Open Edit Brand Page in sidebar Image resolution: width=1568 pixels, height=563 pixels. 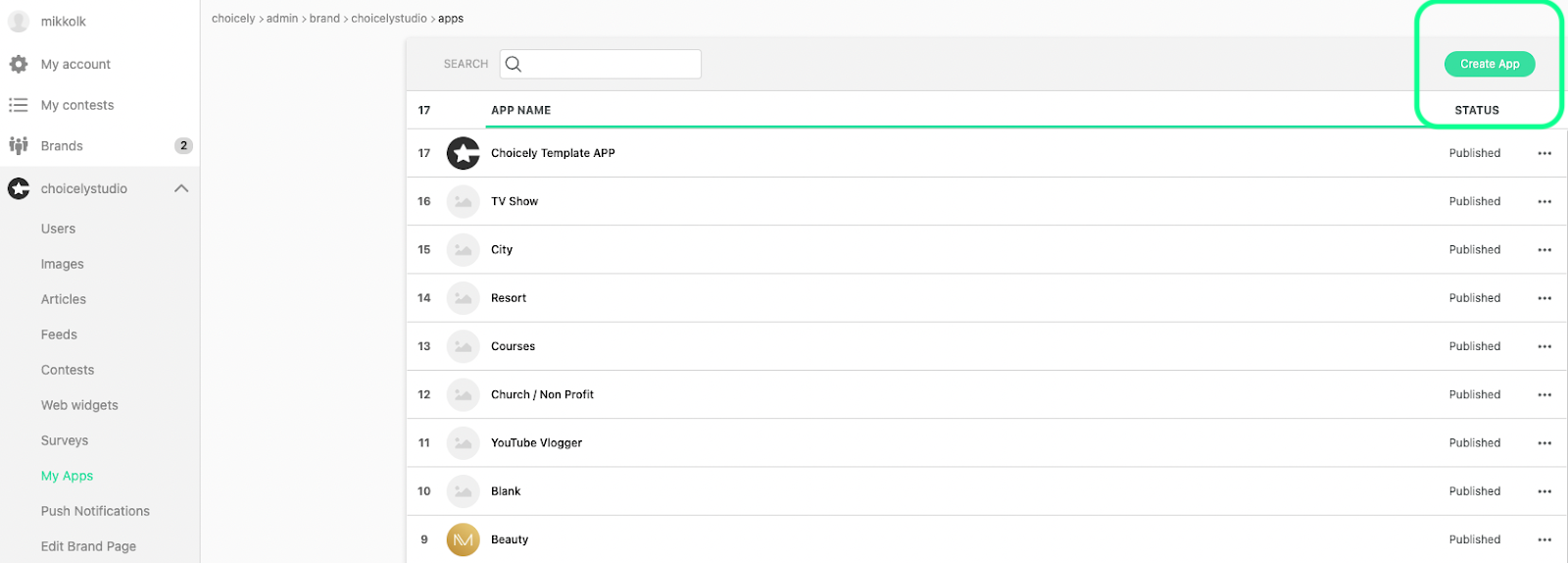click(x=88, y=546)
